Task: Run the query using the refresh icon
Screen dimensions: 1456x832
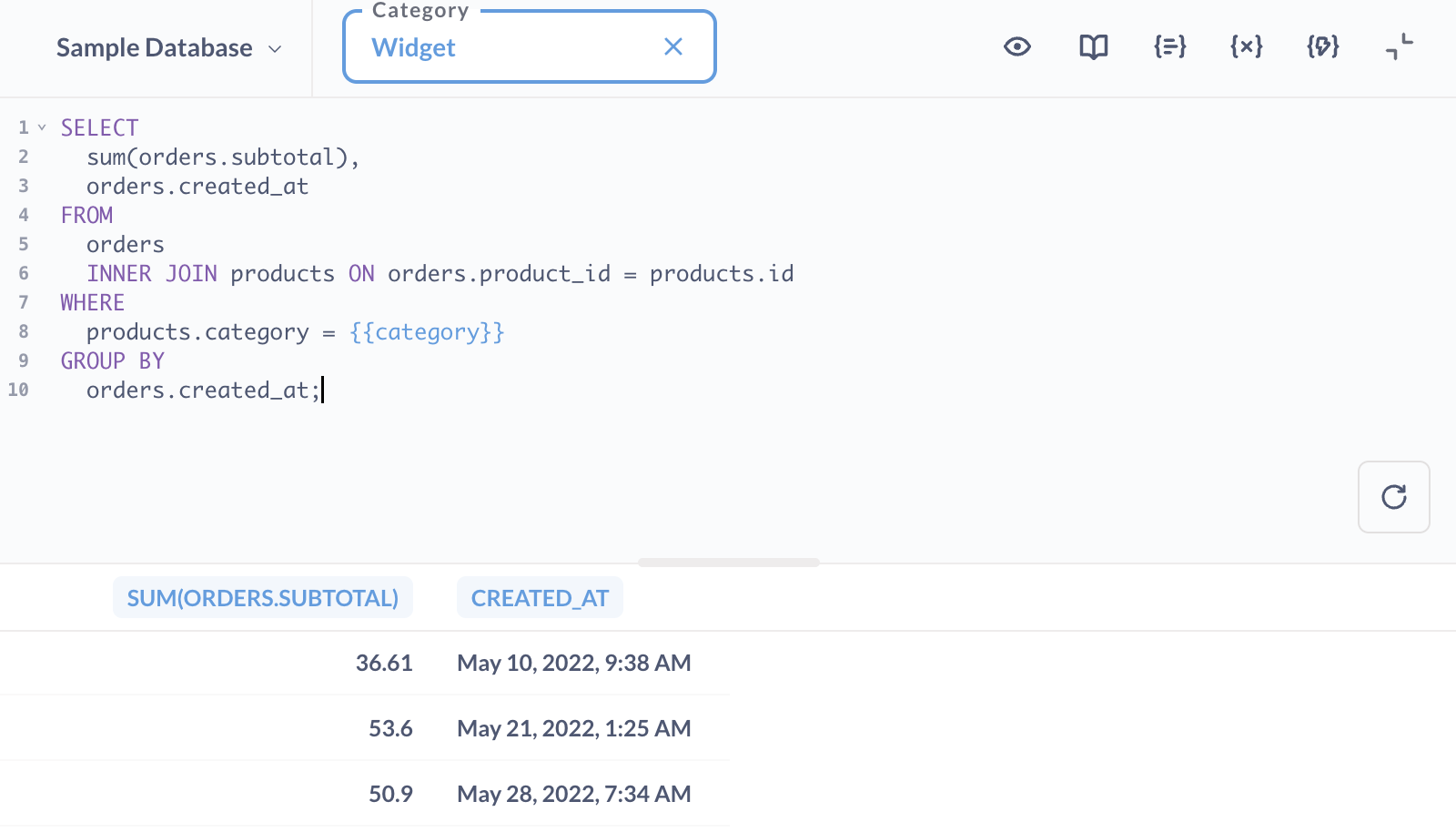Action: pos(1394,497)
